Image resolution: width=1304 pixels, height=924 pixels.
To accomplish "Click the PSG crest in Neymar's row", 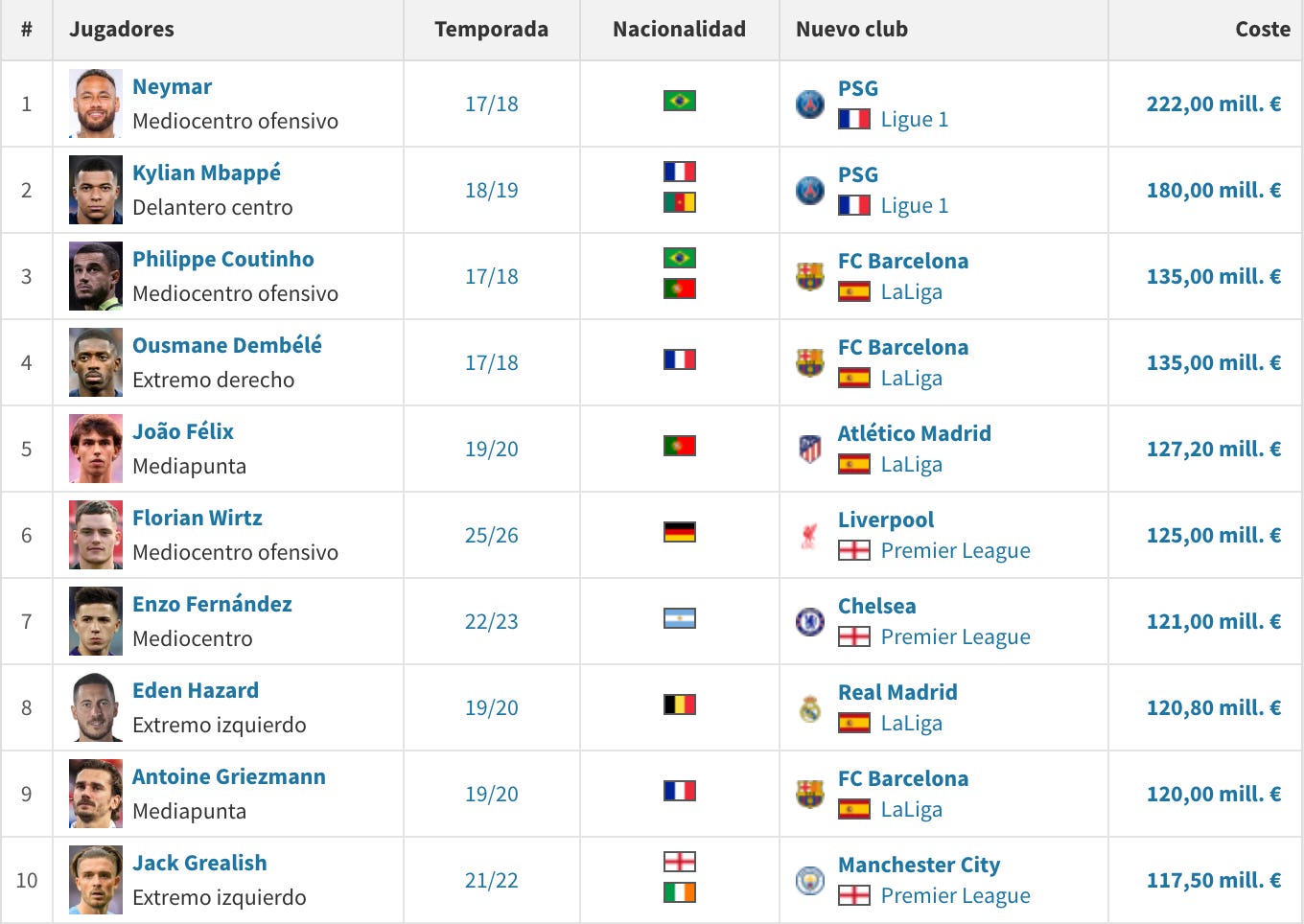I will pos(810,104).
